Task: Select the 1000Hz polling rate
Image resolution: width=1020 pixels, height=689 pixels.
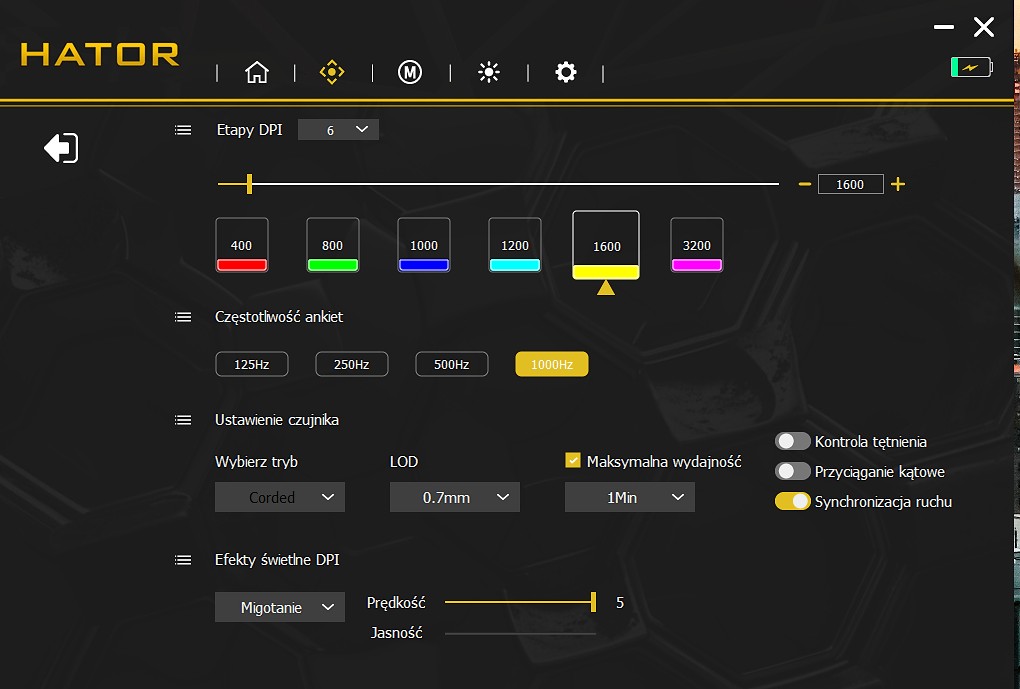Action: [x=551, y=364]
